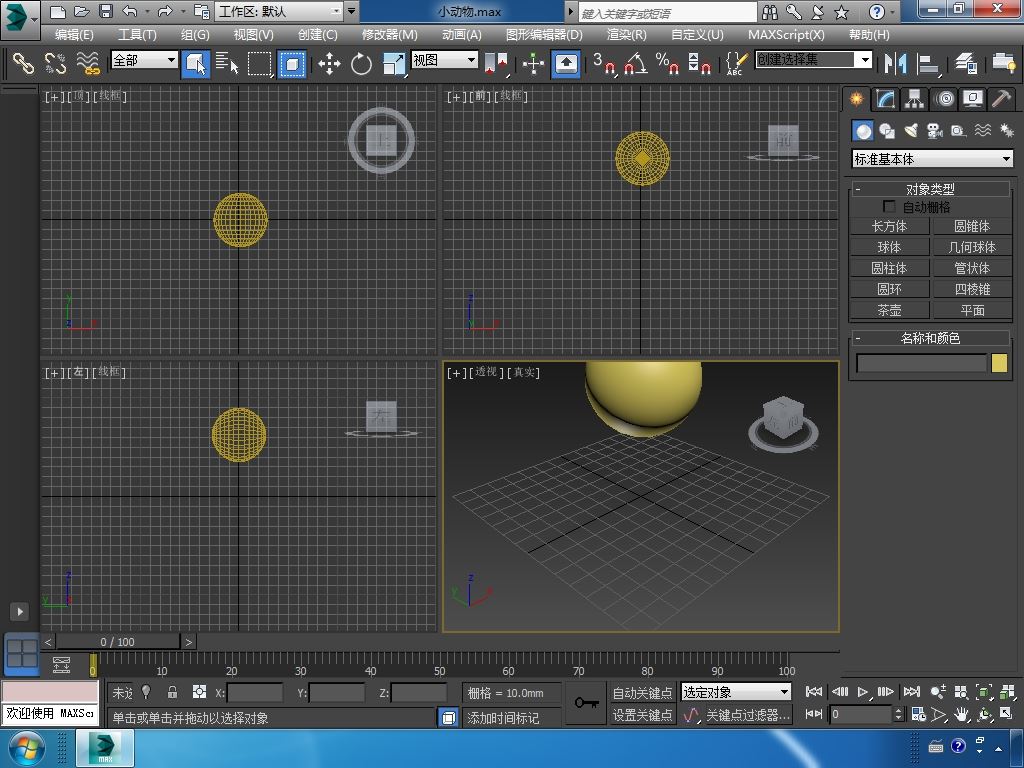The image size is (1024, 768).
Task: Select the Cameras creation category icon
Action: coord(935,131)
